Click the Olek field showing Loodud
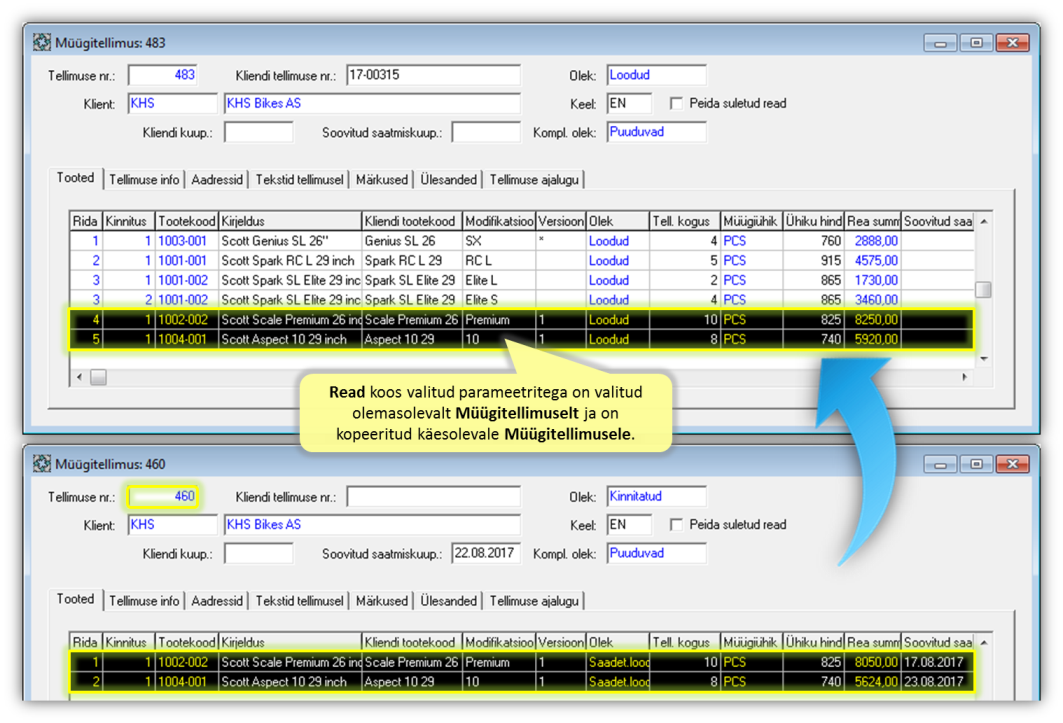The image size is (1063, 723). [656, 75]
